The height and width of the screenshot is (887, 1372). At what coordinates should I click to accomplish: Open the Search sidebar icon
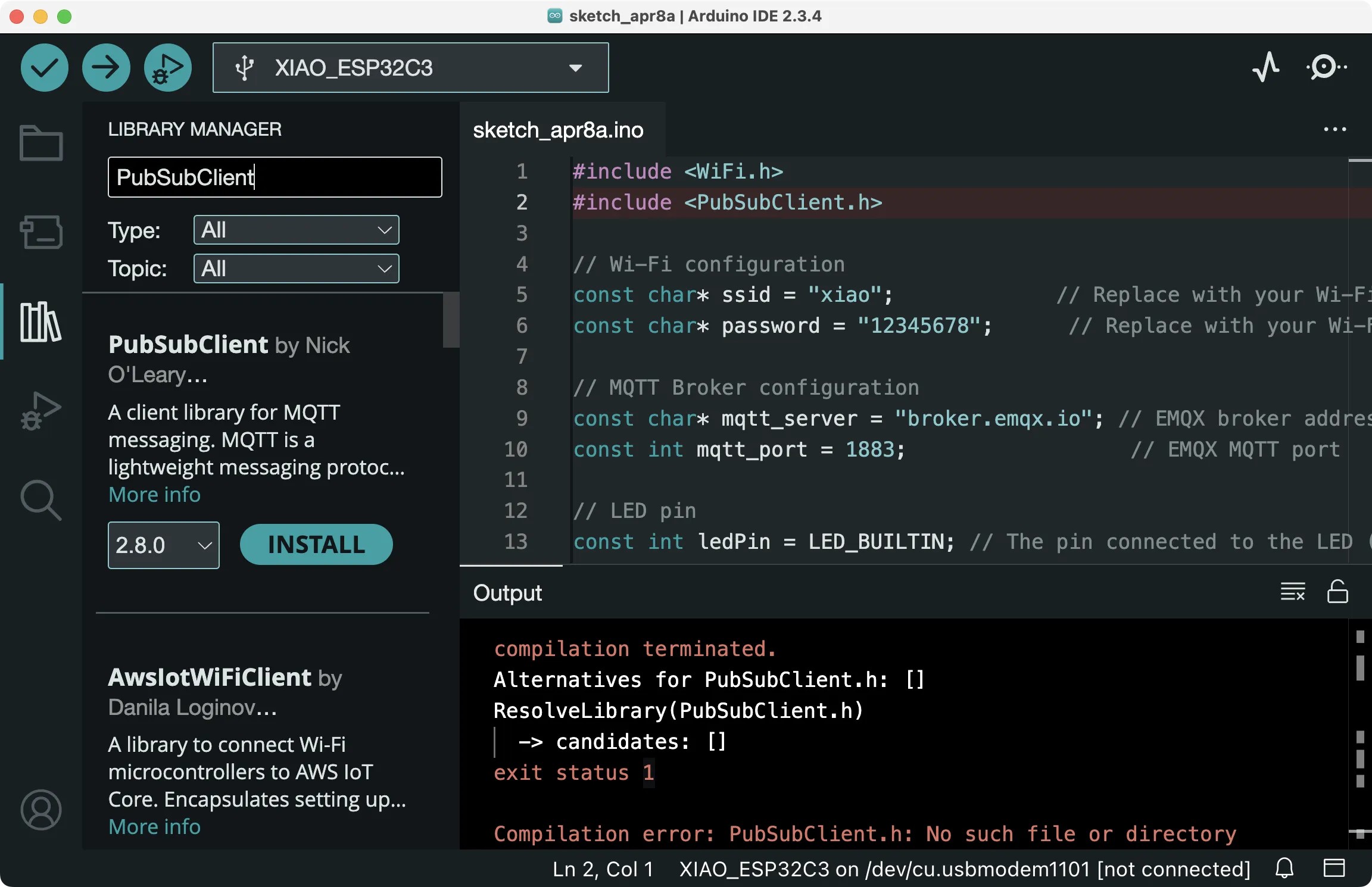pos(40,500)
